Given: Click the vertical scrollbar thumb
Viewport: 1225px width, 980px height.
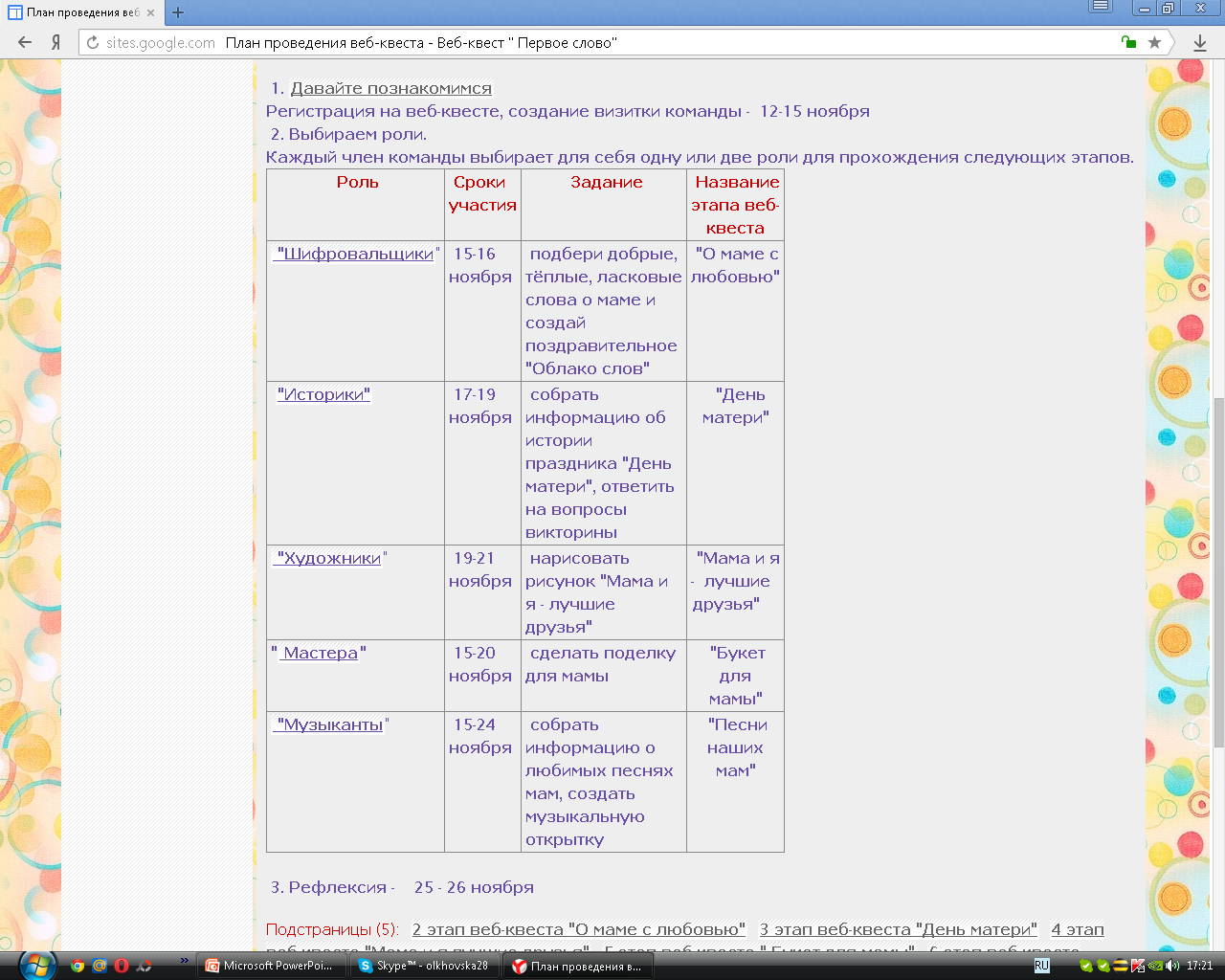Looking at the screenshot, I should point(1218,571).
